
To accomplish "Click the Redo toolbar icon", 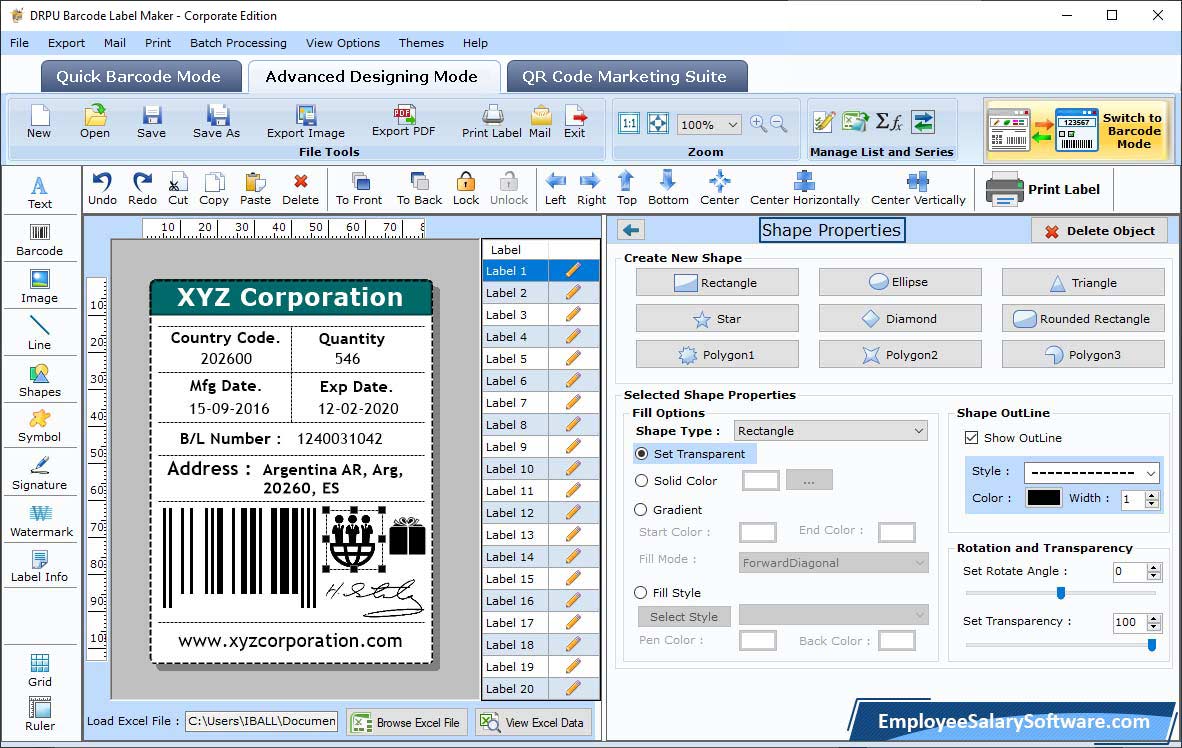I will [142, 189].
